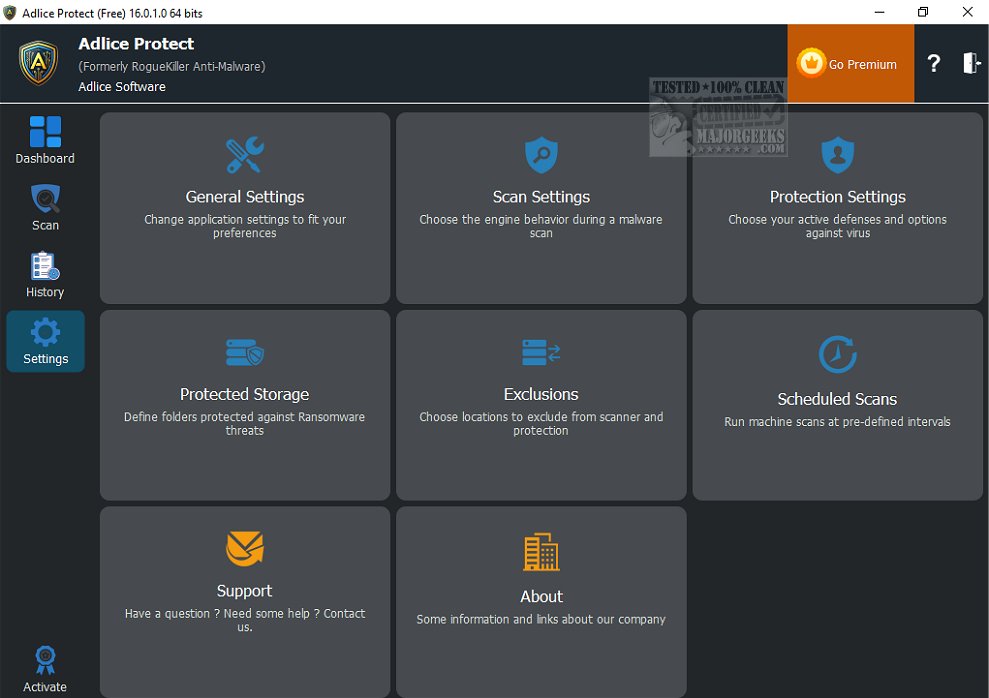Click the exit door icon in header
The width and height of the screenshot is (989, 698).
pos(971,63)
